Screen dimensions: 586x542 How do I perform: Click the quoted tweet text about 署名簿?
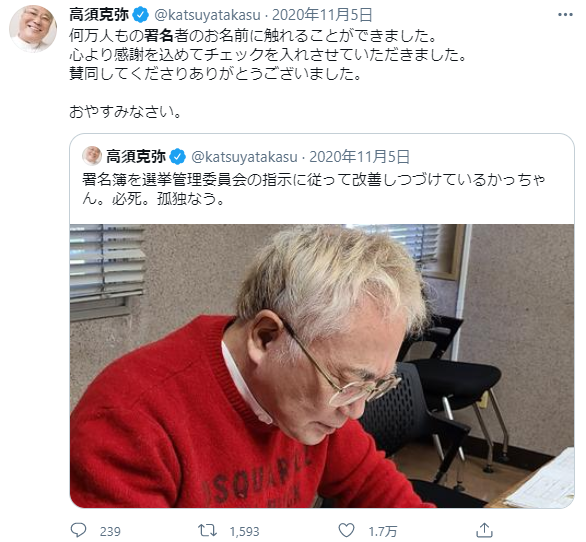(313, 189)
